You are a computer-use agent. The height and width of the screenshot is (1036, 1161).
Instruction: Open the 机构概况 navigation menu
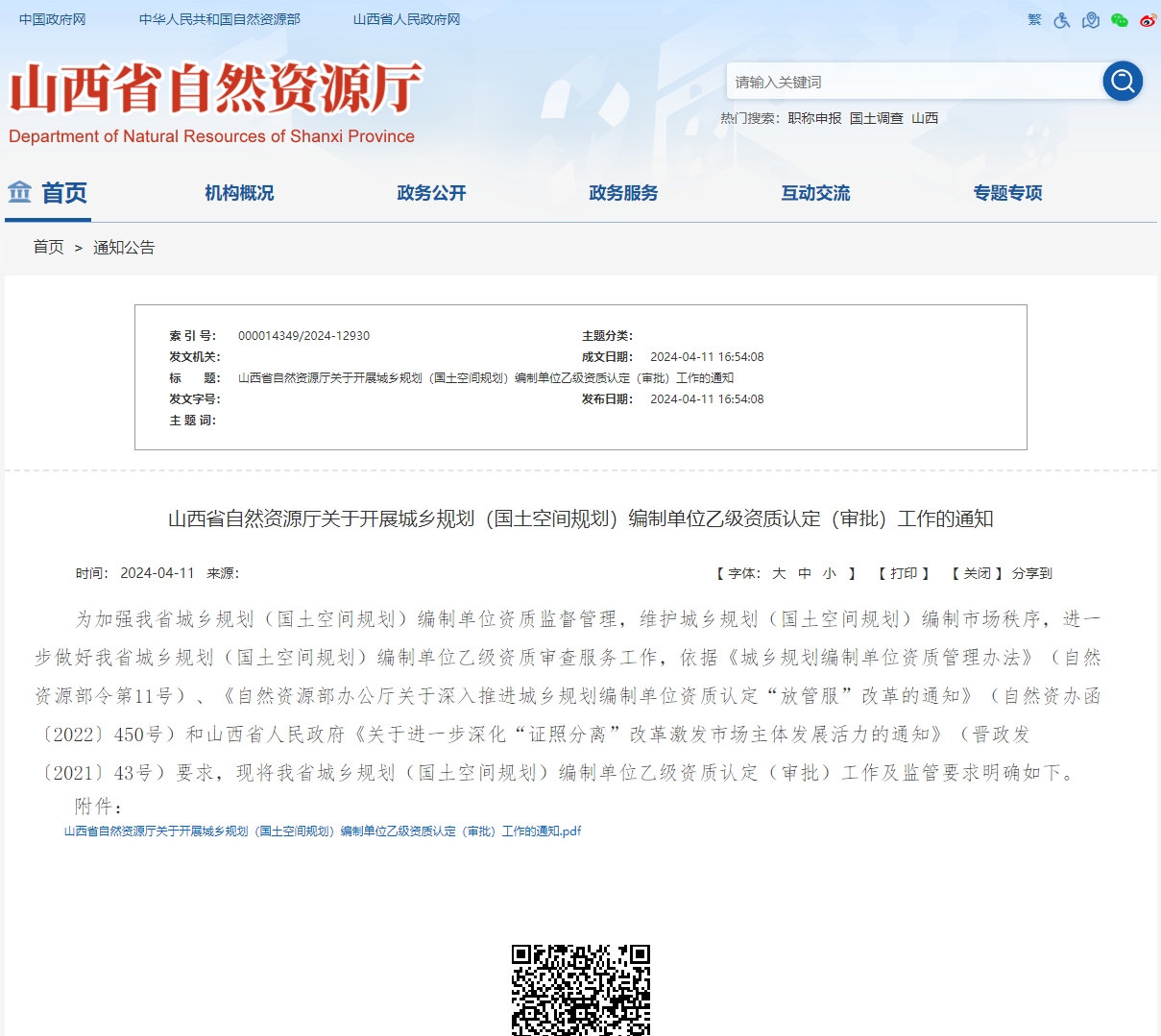click(239, 193)
